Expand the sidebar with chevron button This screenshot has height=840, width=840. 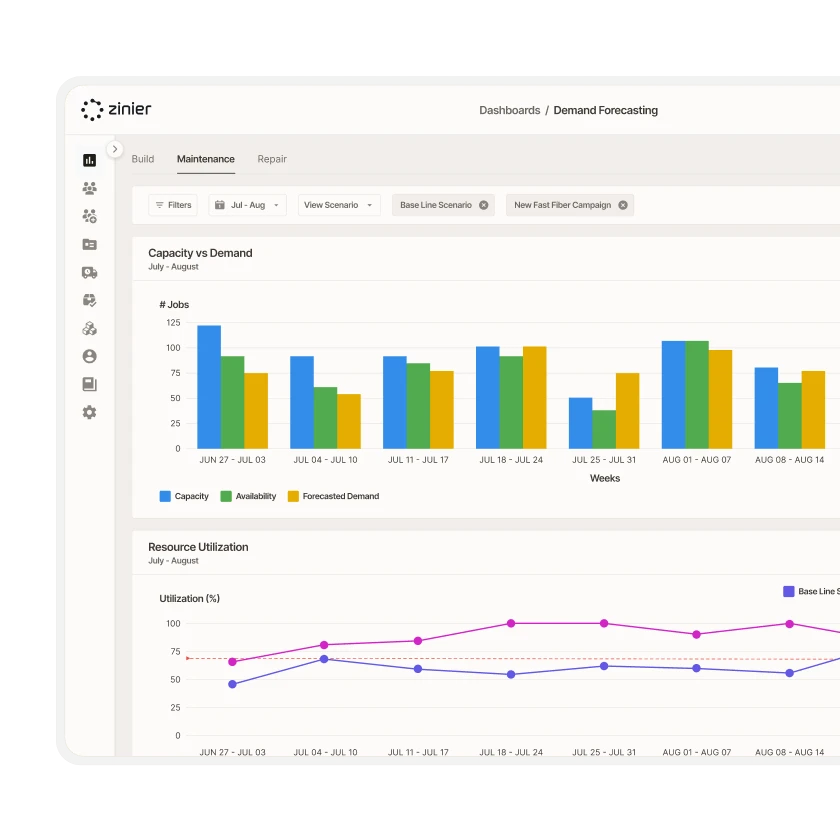[x=115, y=149]
